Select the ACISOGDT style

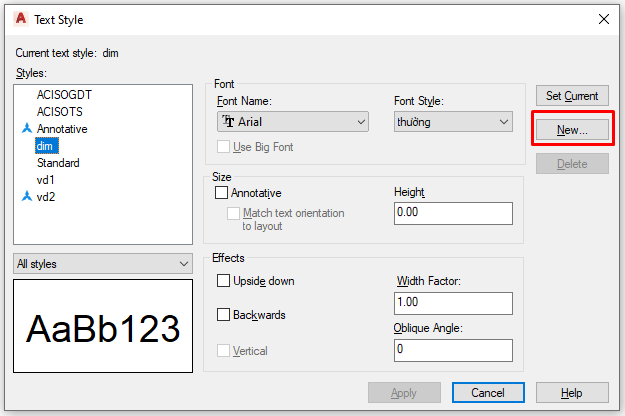64,95
